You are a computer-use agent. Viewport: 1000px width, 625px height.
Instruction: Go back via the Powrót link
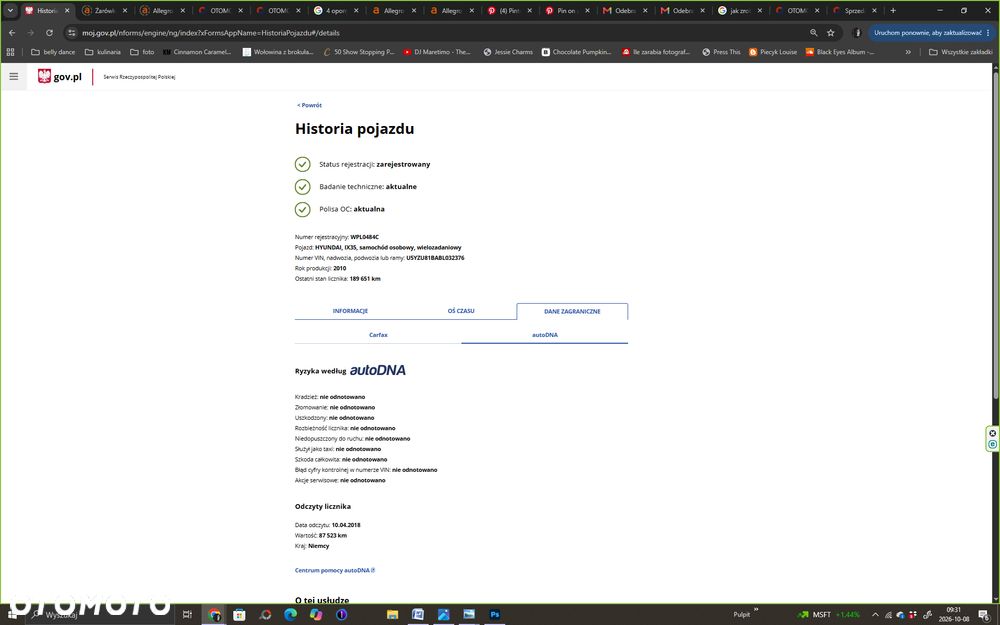(x=309, y=105)
